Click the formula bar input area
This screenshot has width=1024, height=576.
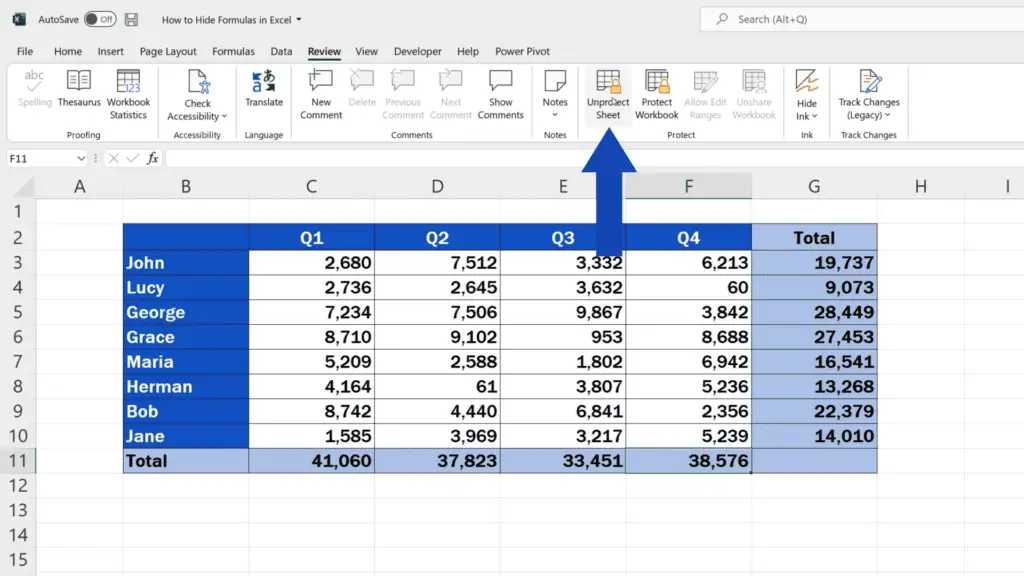(x=594, y=158)
